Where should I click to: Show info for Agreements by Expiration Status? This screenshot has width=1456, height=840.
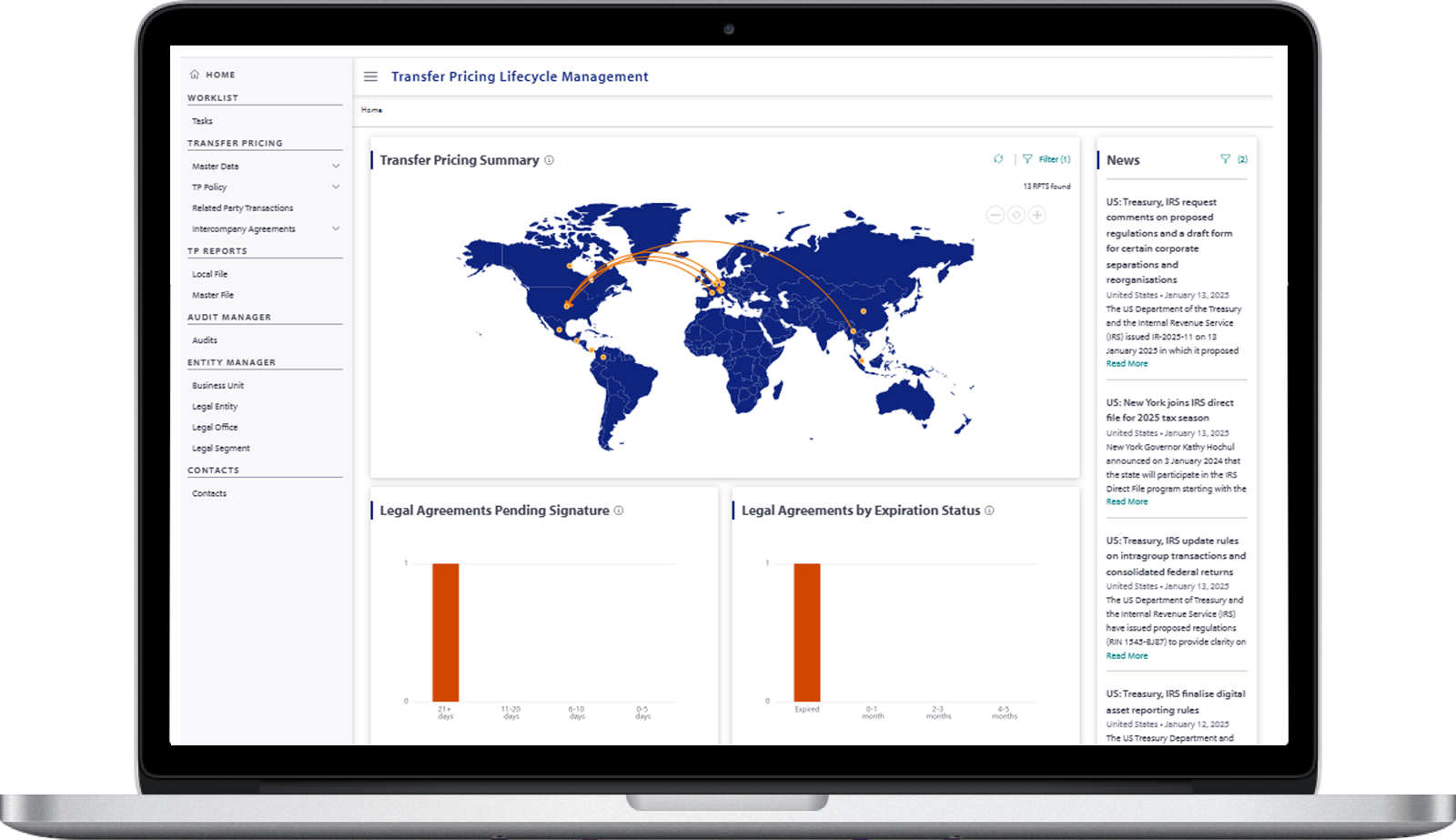click(x=989, y=511)
